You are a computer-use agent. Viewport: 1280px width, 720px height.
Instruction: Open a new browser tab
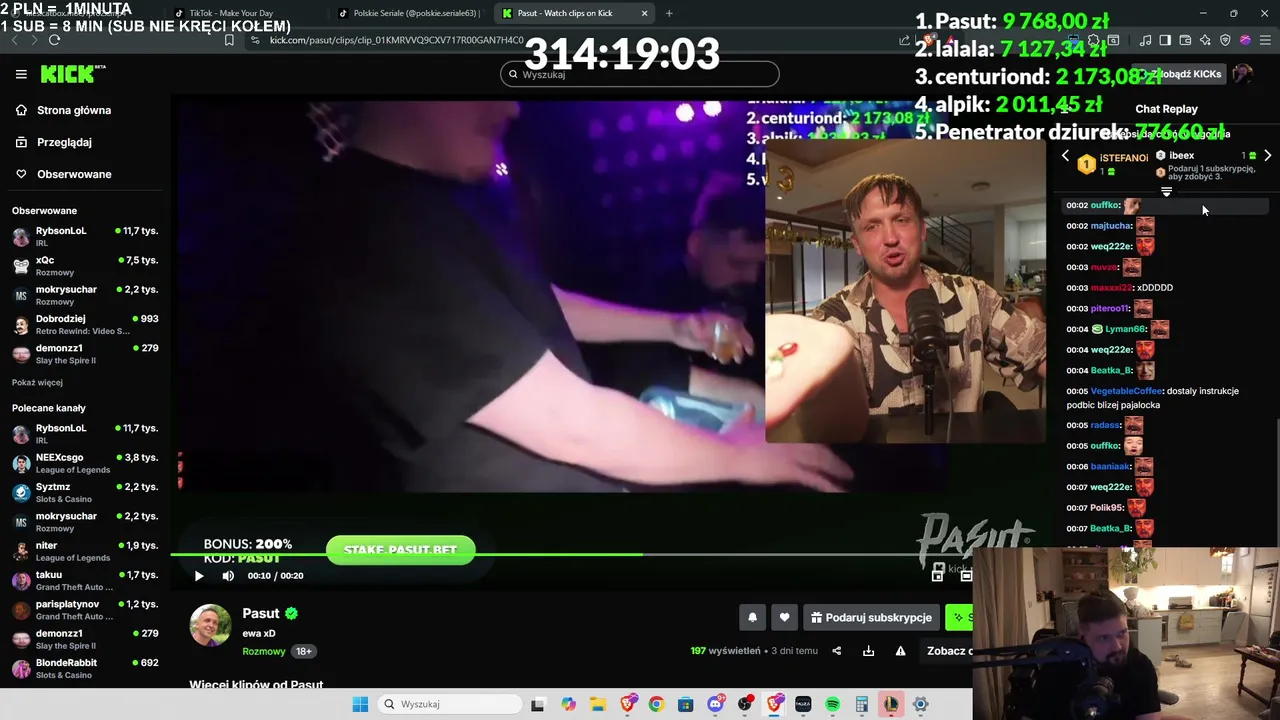pyautogui.click(x=669, y=13)
